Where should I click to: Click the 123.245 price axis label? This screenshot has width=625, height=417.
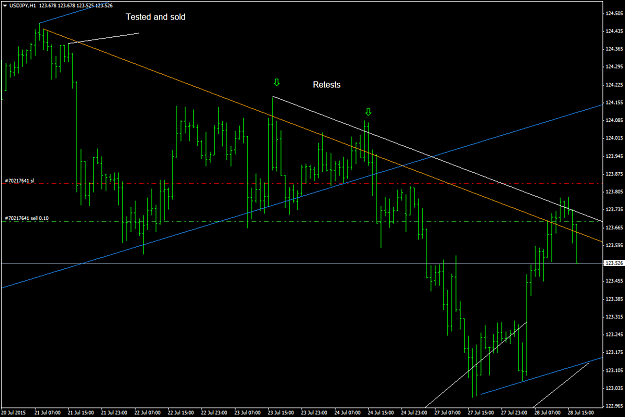pyautogui.click(x=614, y=334)
